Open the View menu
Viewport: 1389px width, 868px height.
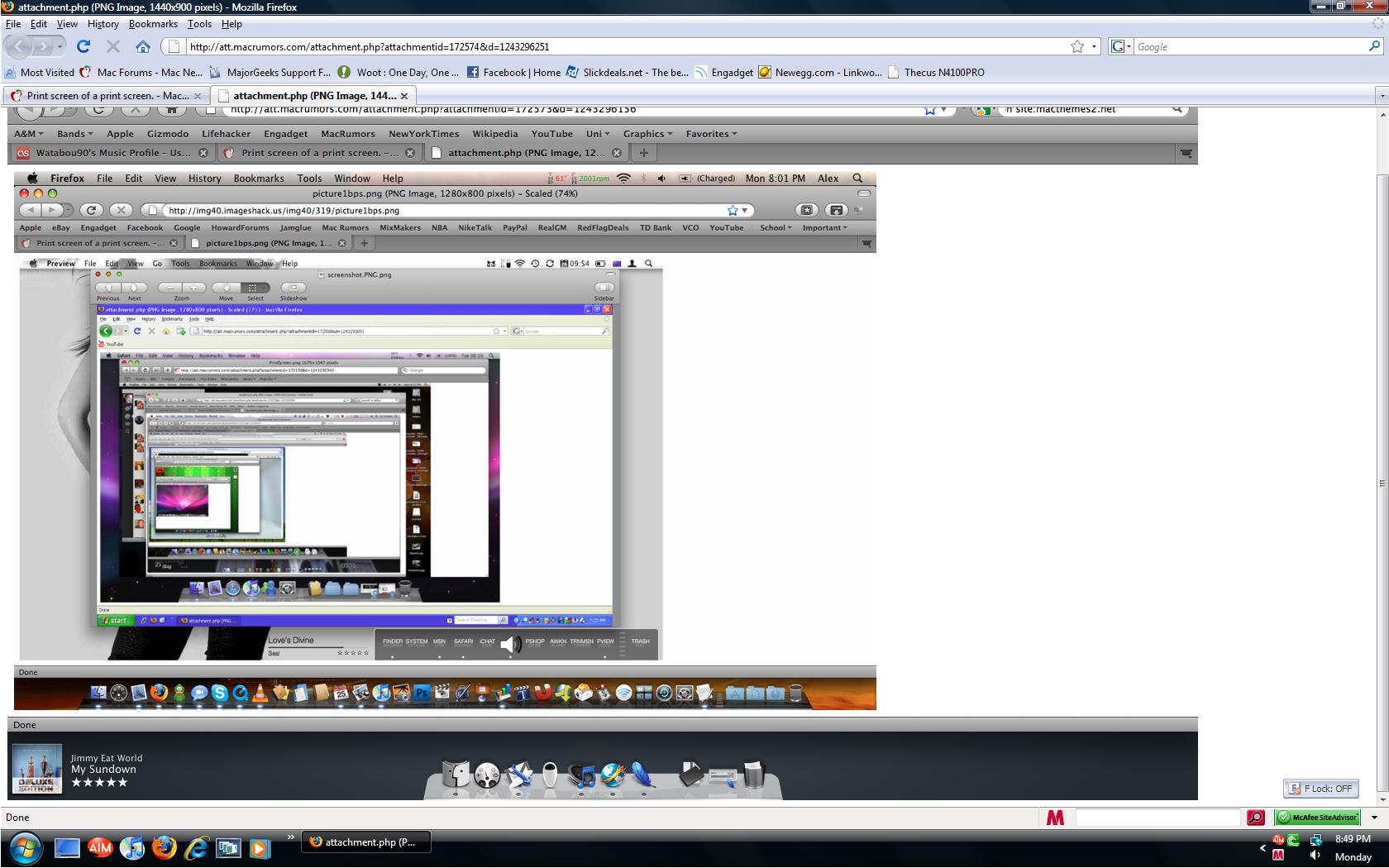[67, 24]
